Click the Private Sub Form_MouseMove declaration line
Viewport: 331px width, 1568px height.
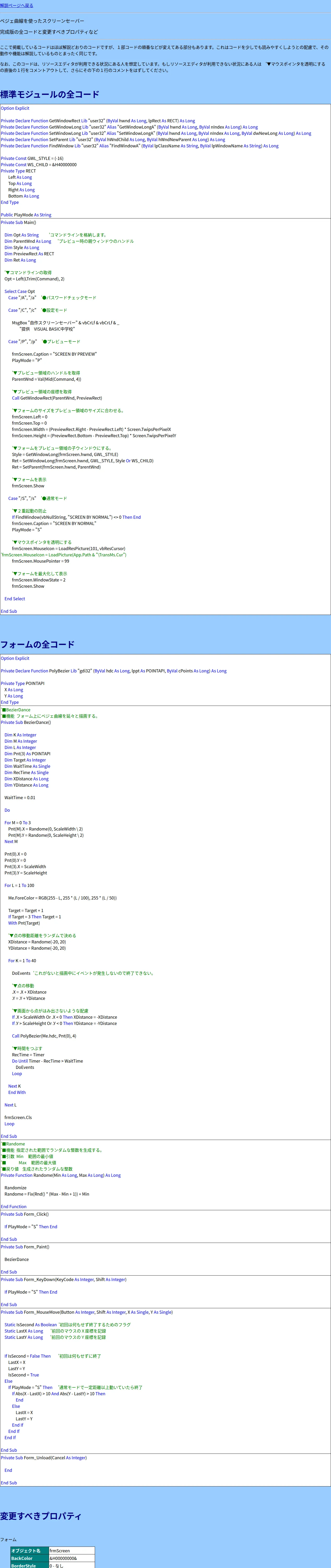click(x=87, y=1312)
